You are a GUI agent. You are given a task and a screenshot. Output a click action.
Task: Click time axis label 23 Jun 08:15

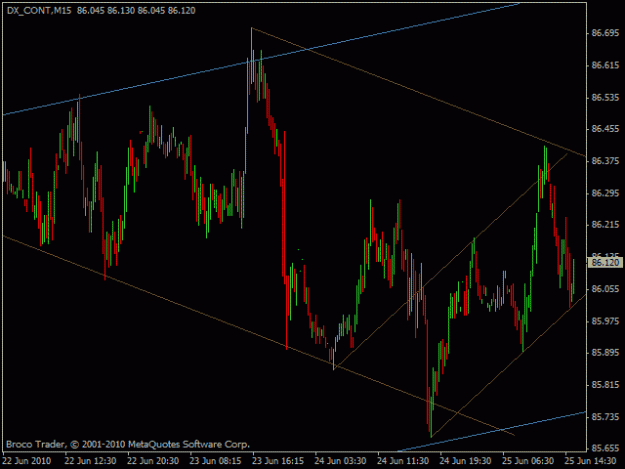point(215,461)
